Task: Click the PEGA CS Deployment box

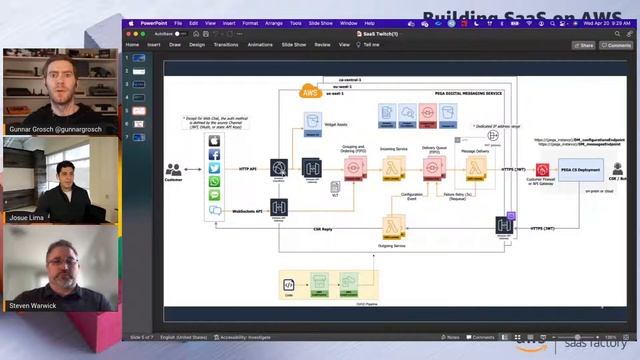Action: [x=580, y=170]
